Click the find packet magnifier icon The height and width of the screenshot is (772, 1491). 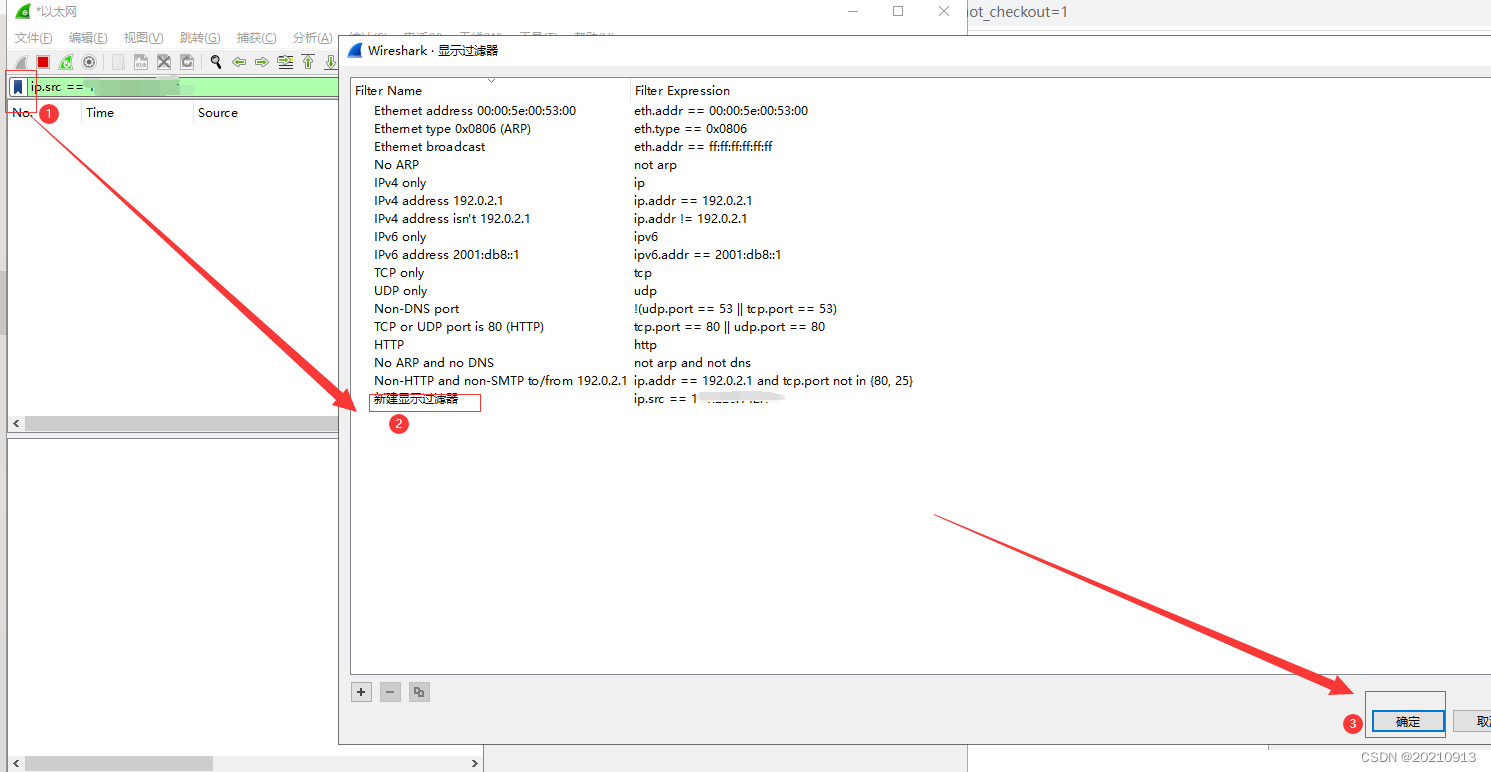click(x=215, y=62)
